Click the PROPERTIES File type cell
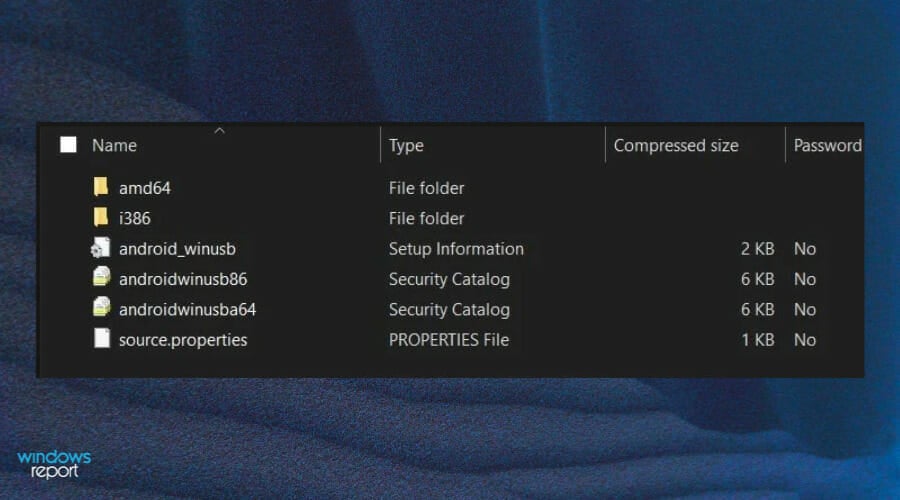The width and height of the screenshot is (900, 500). click(x=449, y=340)
